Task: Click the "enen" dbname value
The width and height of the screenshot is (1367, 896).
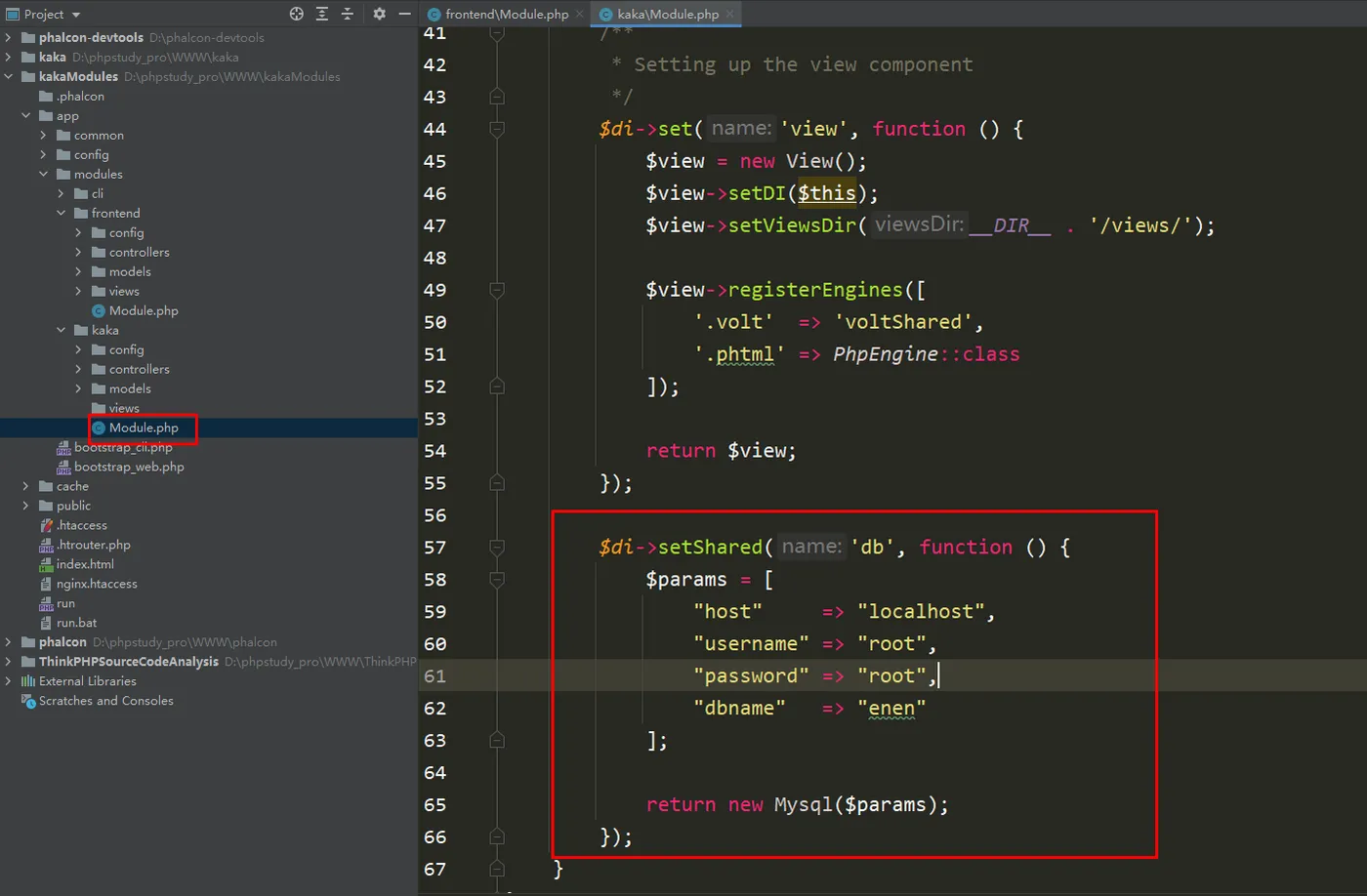Action: (891, 708)
